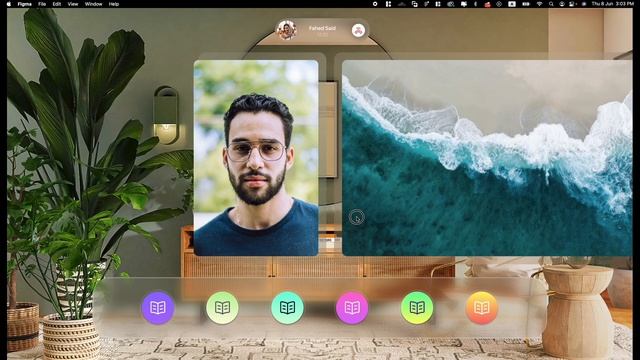Open the View menu

click(x=73, y=4)
